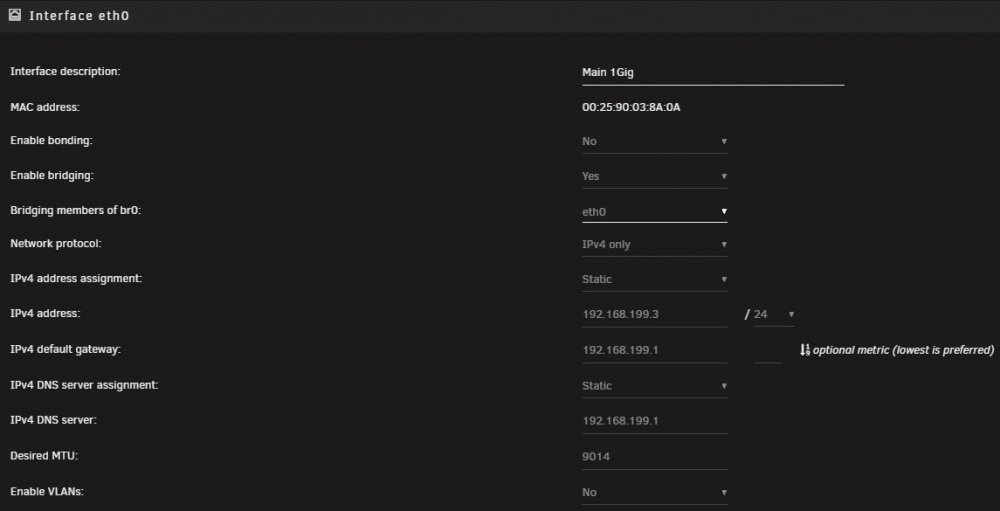The image size is (1000, 511).
Task: Click the "Network protocol:" label
Action: 56,244
